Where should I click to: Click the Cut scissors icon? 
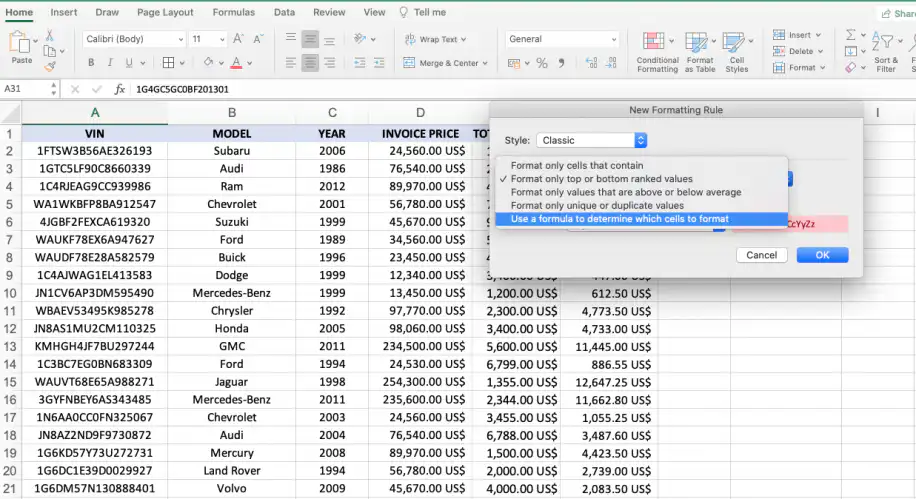(x=50, y=35)
